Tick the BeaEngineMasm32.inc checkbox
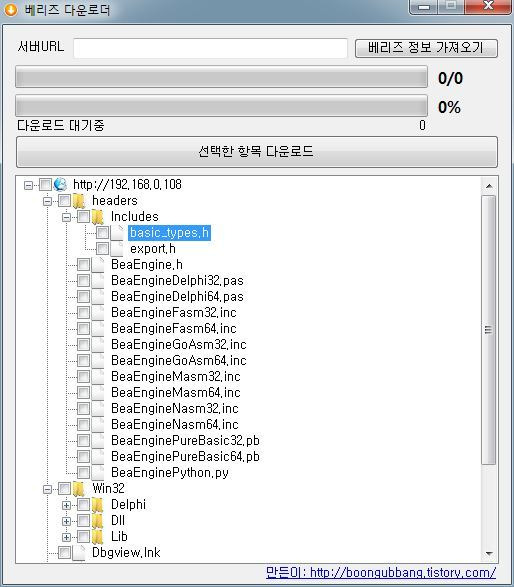This screenshot has width=514, height=587. 83,377
